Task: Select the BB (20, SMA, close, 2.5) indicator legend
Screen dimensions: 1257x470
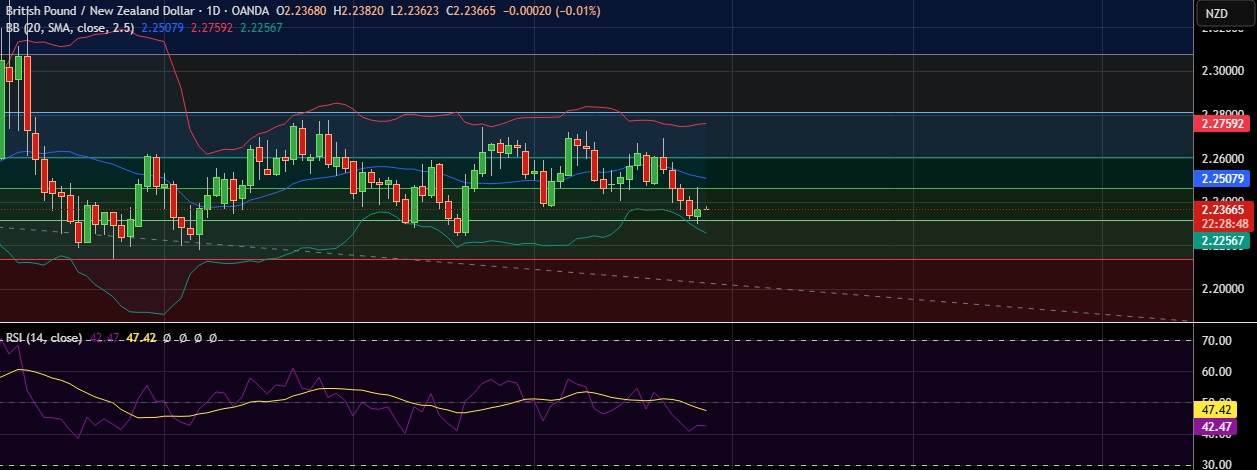Action: (65, 27)
